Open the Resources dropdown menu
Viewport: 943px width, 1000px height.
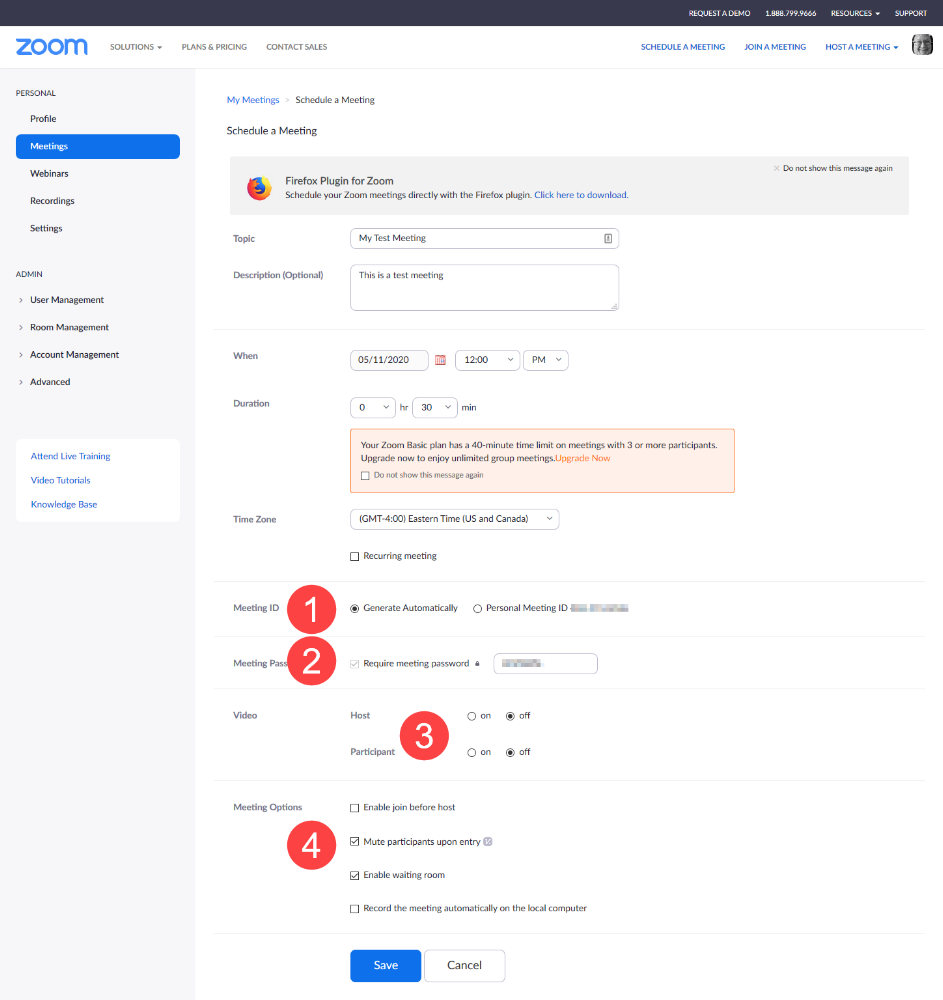point(855,13)
